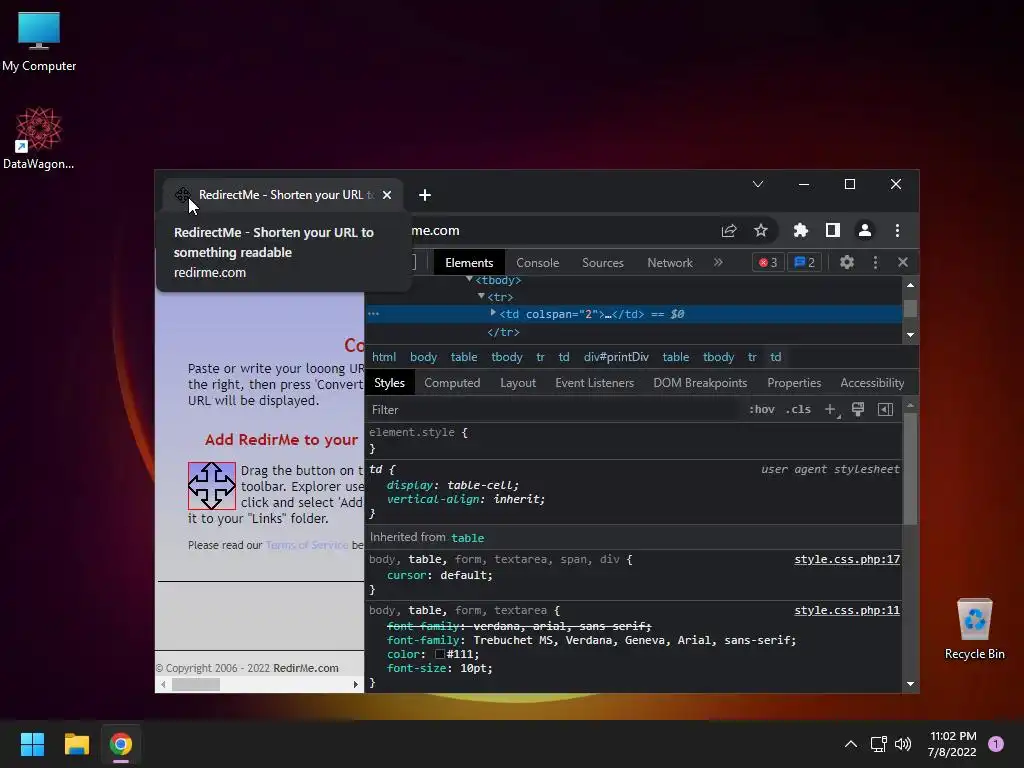
Task: Toggle the :hov element state panel
Action: click(761, 409)
